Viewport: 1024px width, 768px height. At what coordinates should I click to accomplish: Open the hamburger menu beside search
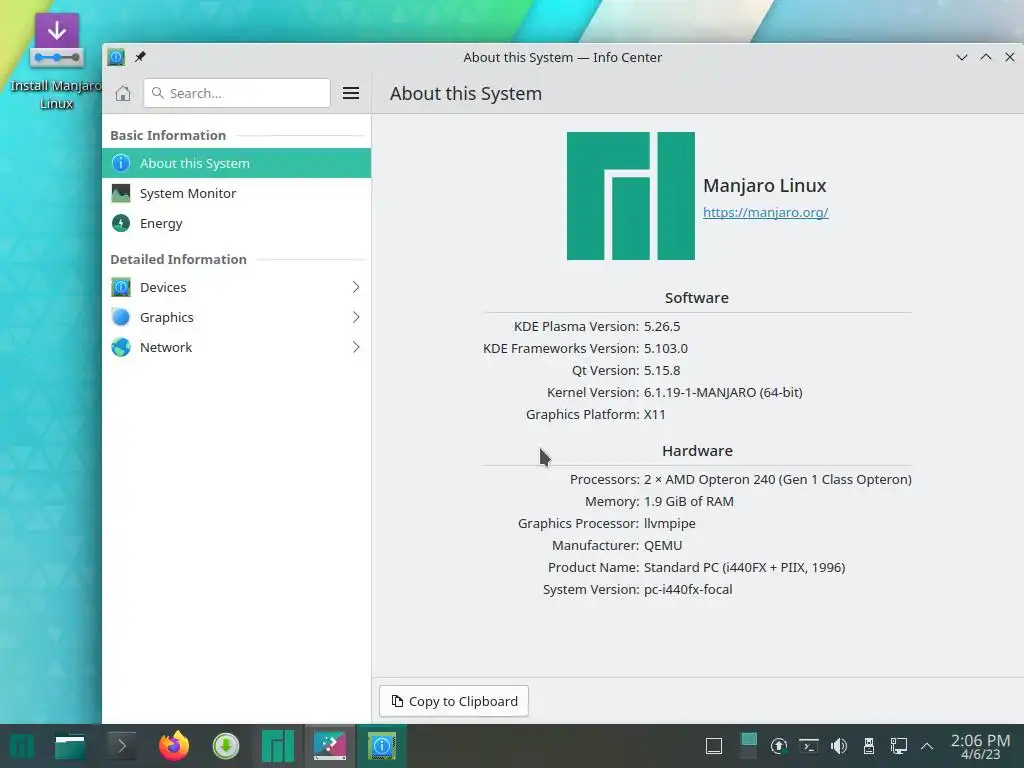pyautogui.click(x=351, y=93)
